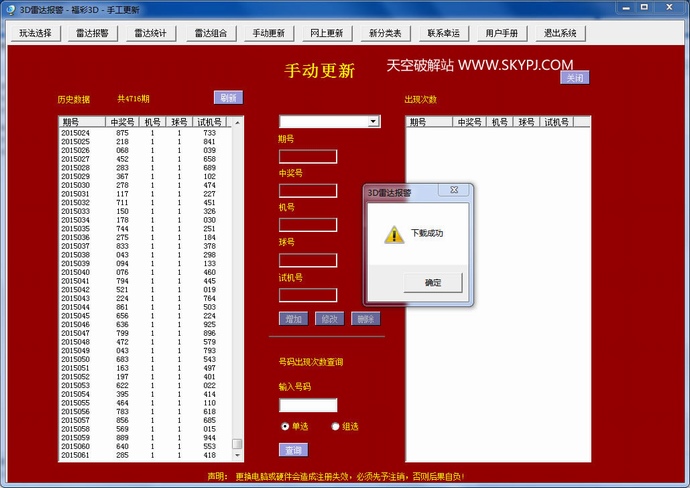Click the history list vertical scrollbar
Image resolution: width=690 pixels, height=488 pixels.
coord(237,290)
